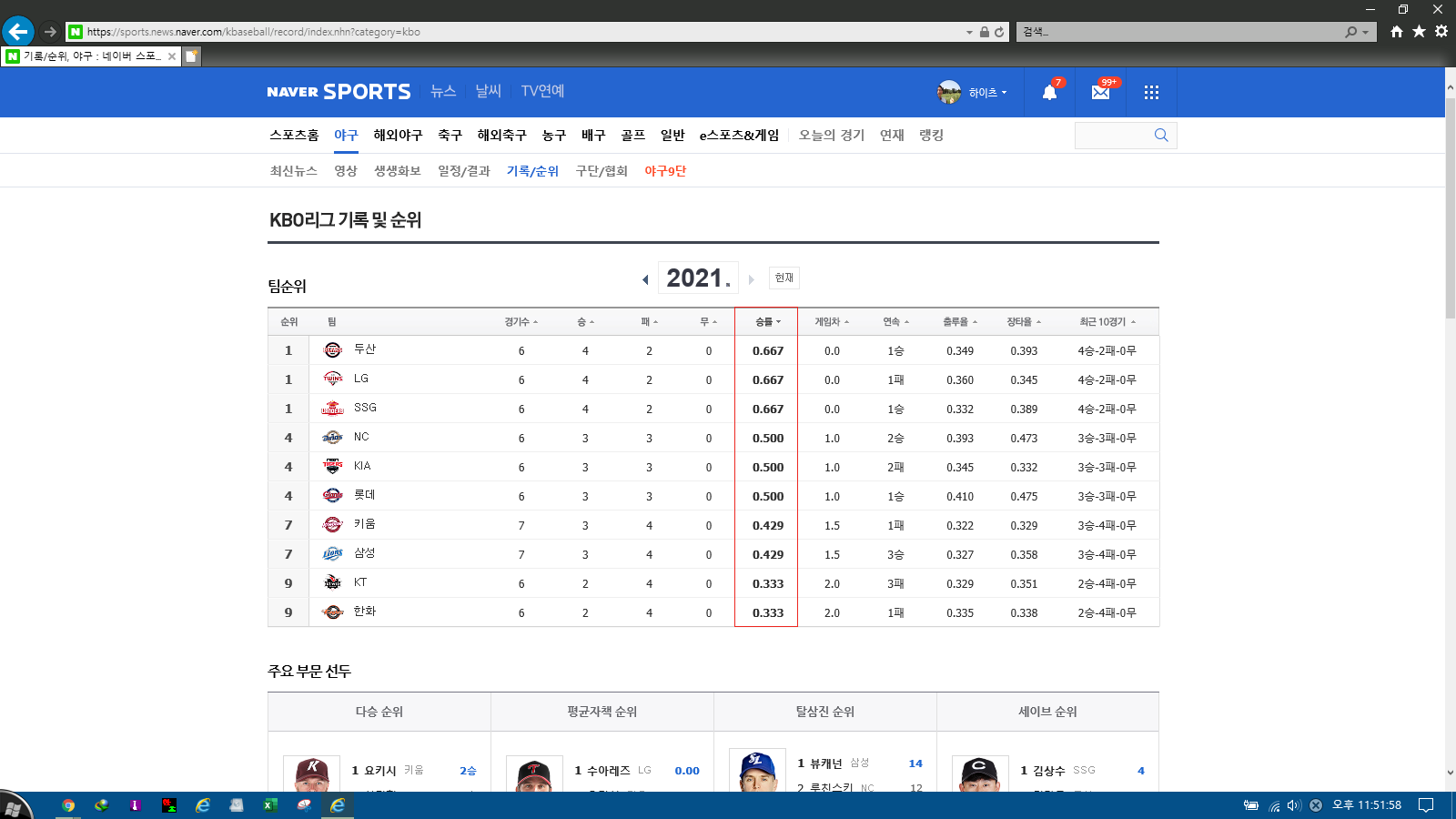
Task: Go to previous season arrow beside 2021
Action: 645,279
